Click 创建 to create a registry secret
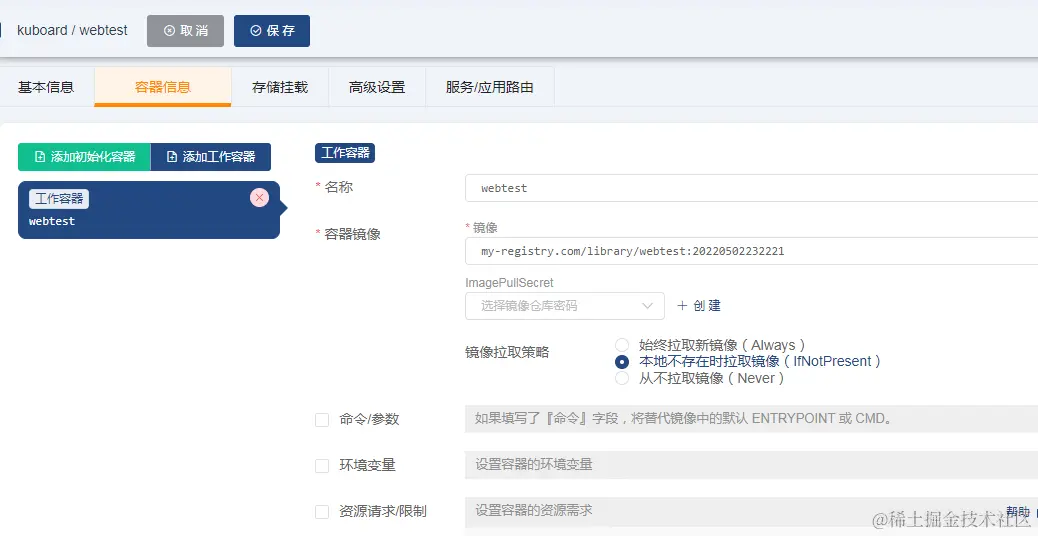 point(699,306)
